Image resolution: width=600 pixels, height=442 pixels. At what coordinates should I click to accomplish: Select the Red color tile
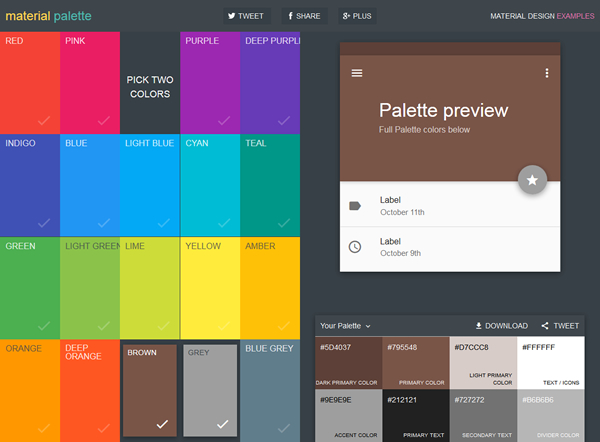pyautogui.click(x=30, y=83)
